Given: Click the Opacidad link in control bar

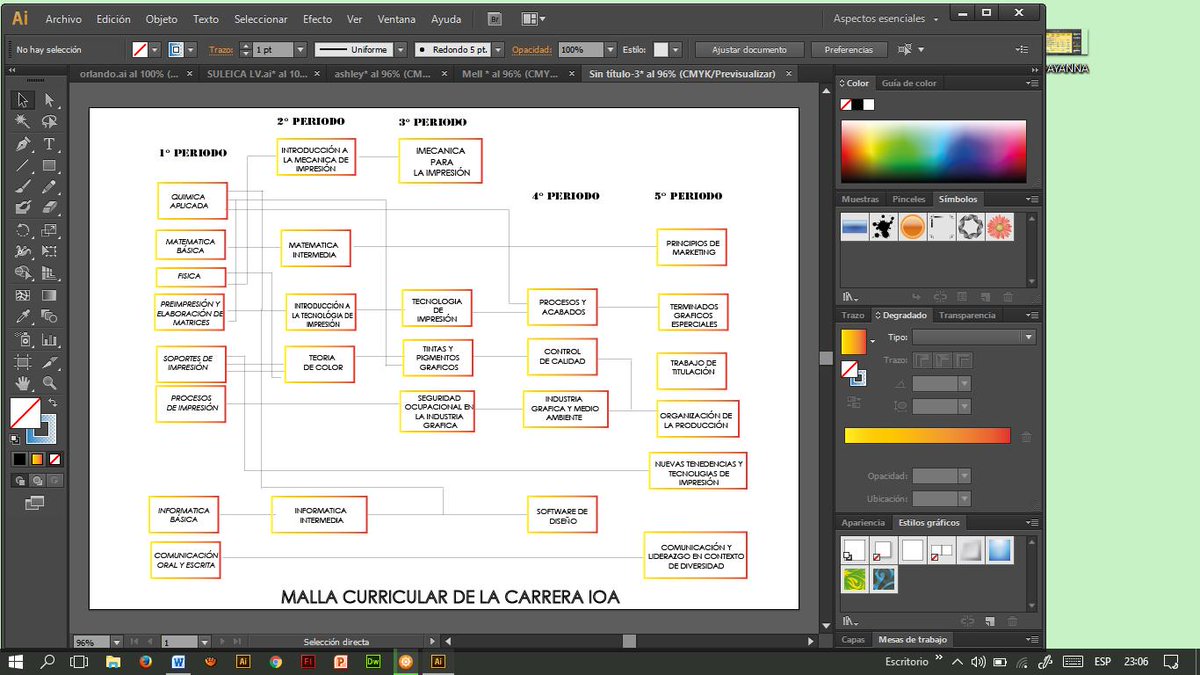Looking at the screenshot, I should [x=531, y=49].
